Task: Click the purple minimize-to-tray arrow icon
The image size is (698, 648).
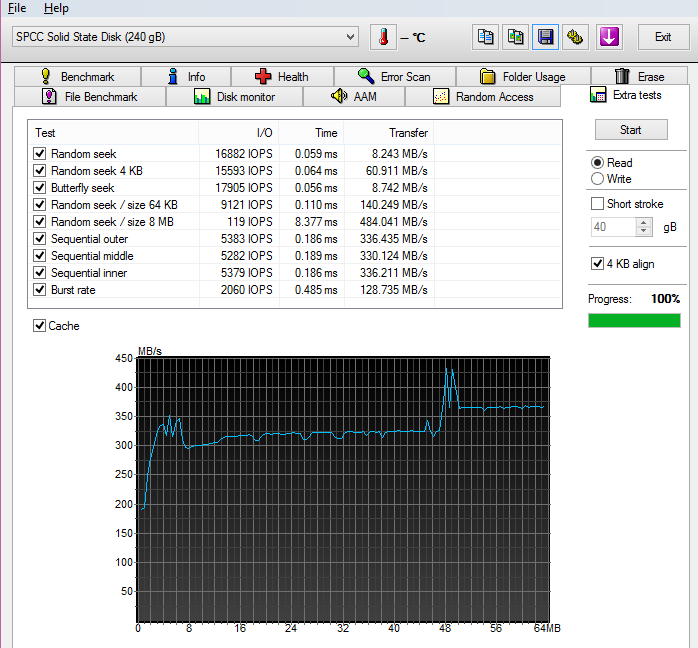Action: point(609,37)
